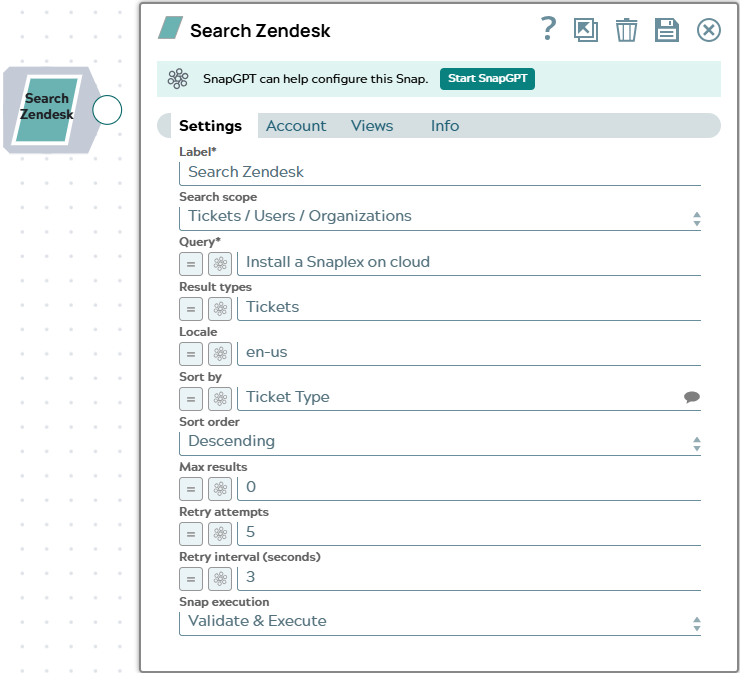The image size is (740, 673).
Task: Click SnapGPT icon beside Locale field
Action: tap(220, 353)
